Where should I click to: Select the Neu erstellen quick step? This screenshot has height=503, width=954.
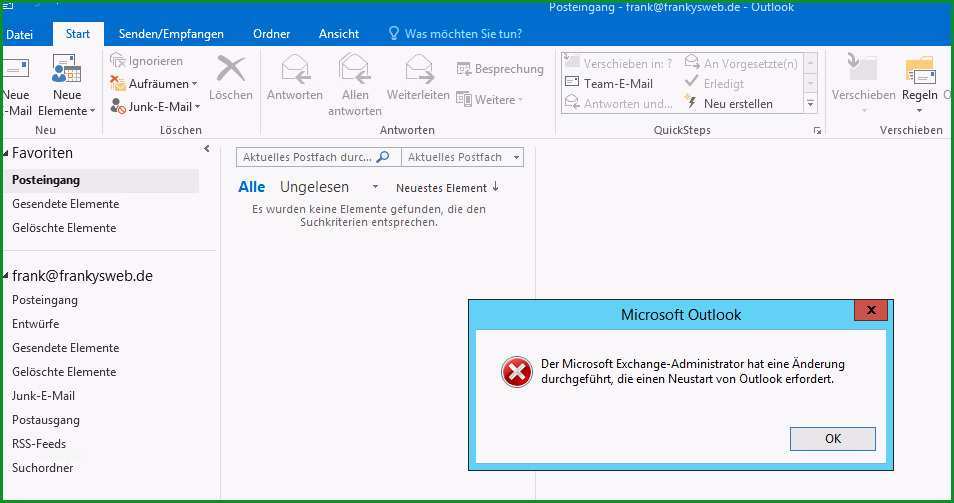click(x=728, y=103)
